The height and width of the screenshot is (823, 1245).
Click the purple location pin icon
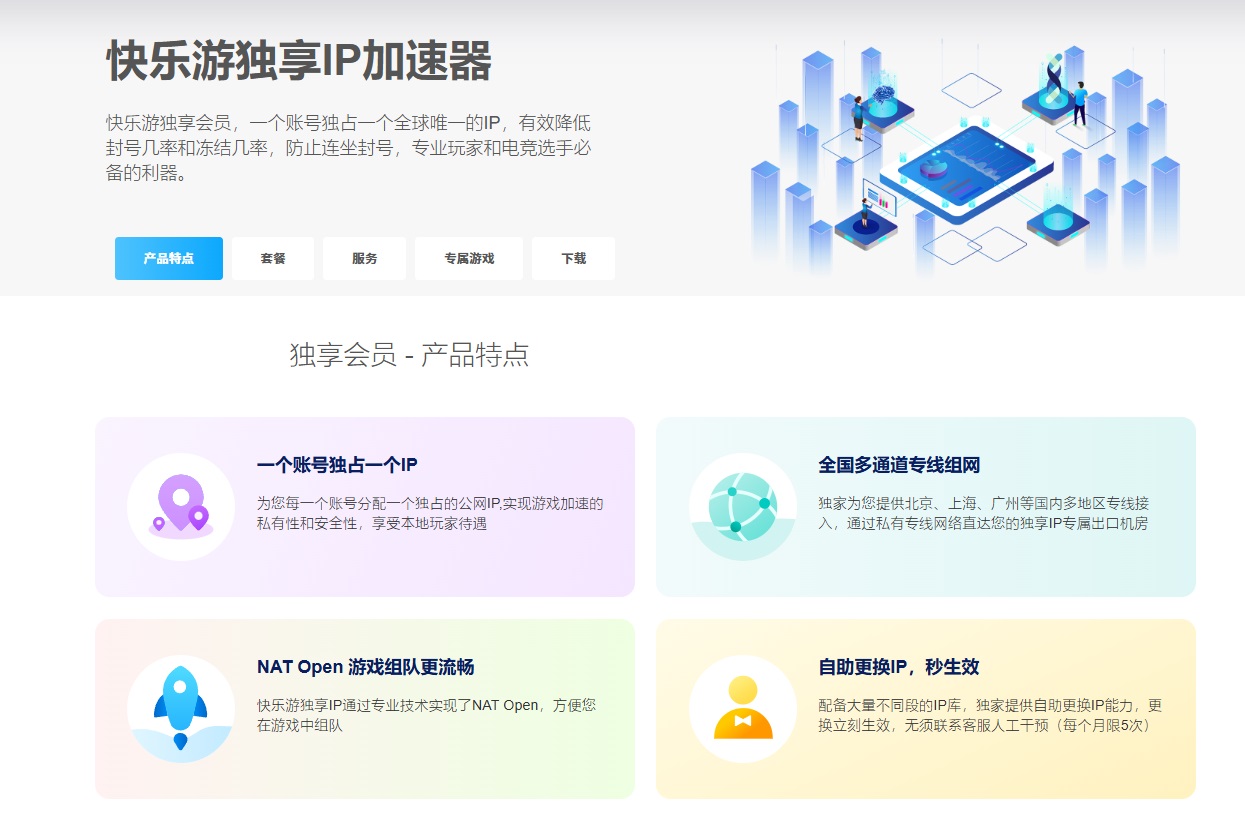[x=181, y=507]
